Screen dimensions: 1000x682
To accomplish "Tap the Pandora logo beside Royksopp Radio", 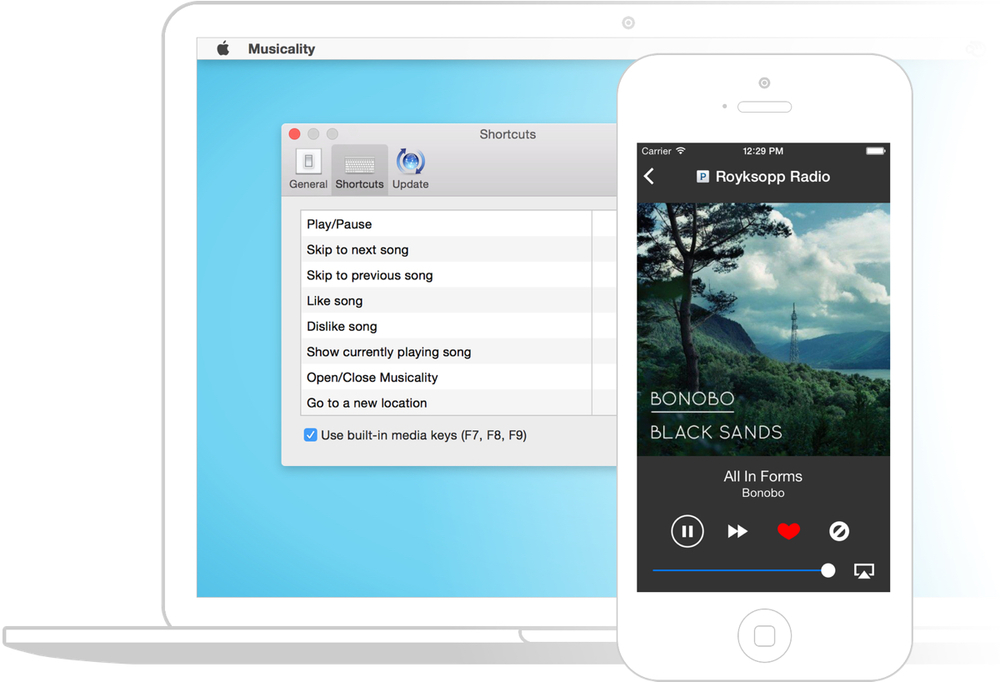I will coord(703,177).
